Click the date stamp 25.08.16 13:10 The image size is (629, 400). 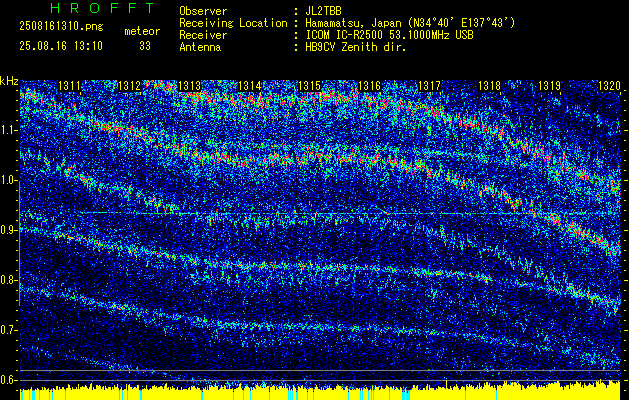tap(61, 46)
